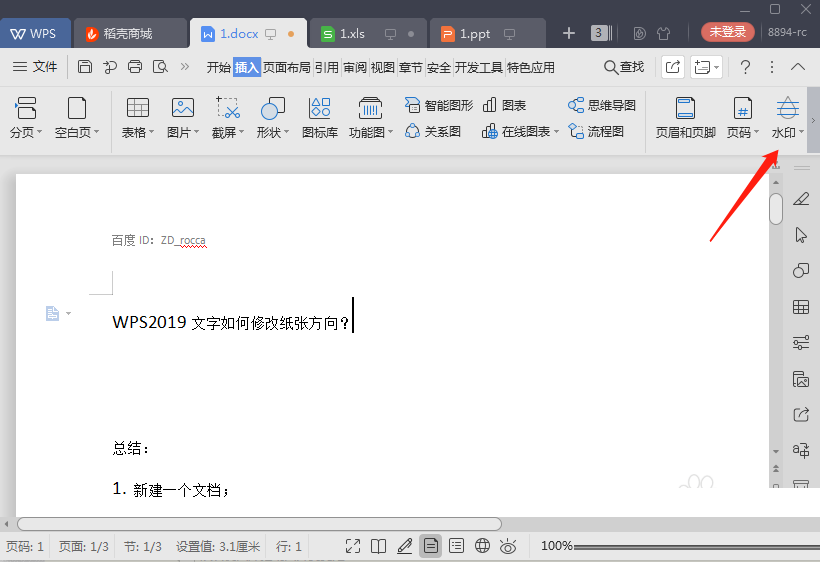Open the settings sliders icon in sidebar
820x562 pixels.
pyautogui.click(x=801, y=342)
